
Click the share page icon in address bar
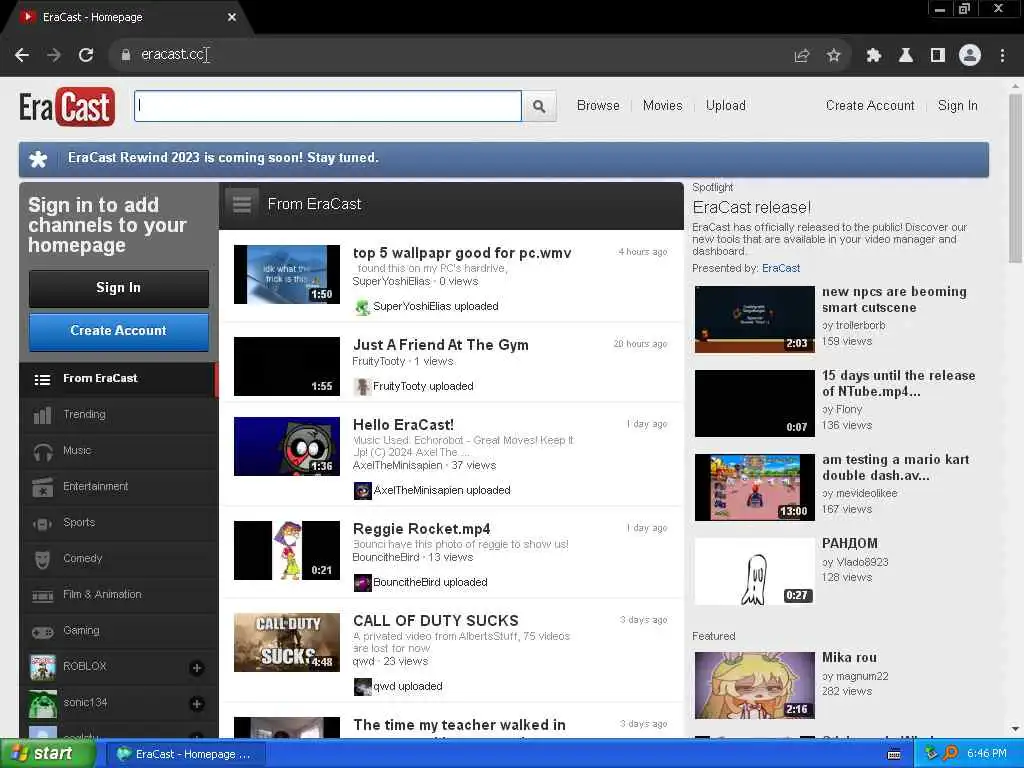[x=802, y=56]
